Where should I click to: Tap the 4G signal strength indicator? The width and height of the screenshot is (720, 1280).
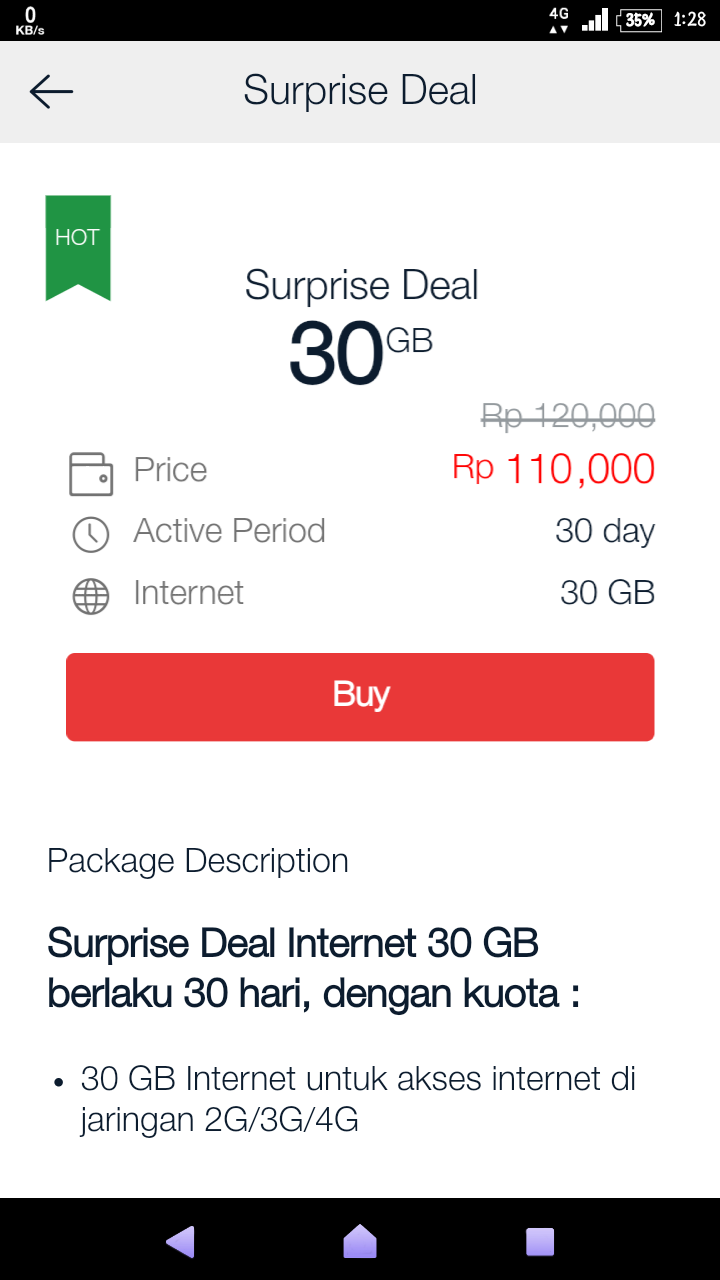coord(594,19)
